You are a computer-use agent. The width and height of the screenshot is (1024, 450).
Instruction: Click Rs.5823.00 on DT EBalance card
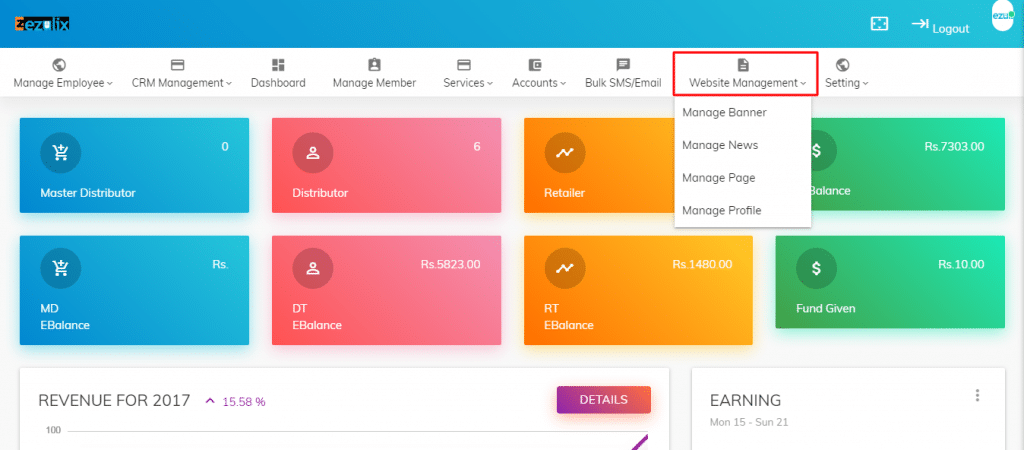pyautogui.click(x=451, y=265)
